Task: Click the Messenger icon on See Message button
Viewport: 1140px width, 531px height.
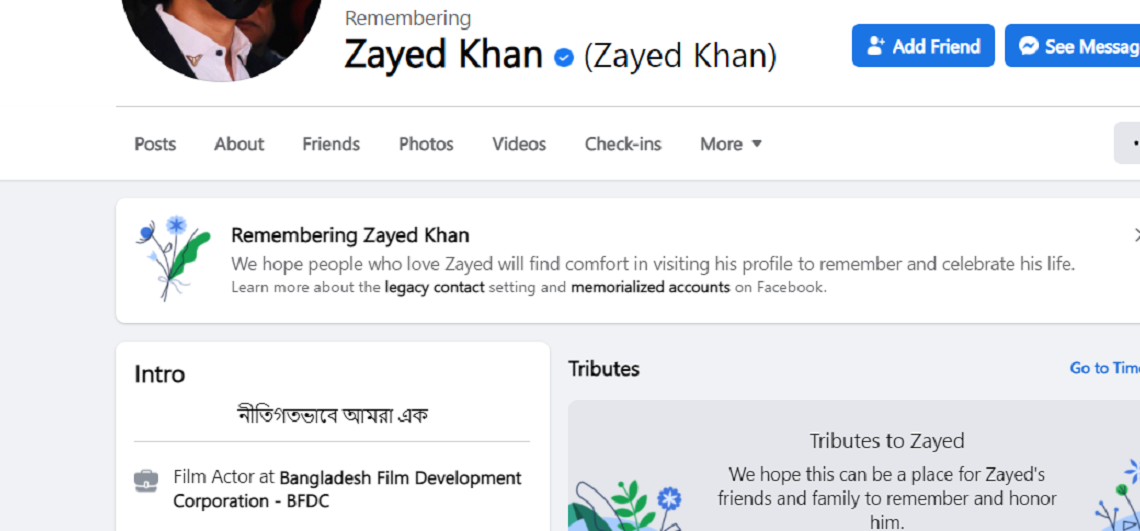Action: click(1028, 46)
